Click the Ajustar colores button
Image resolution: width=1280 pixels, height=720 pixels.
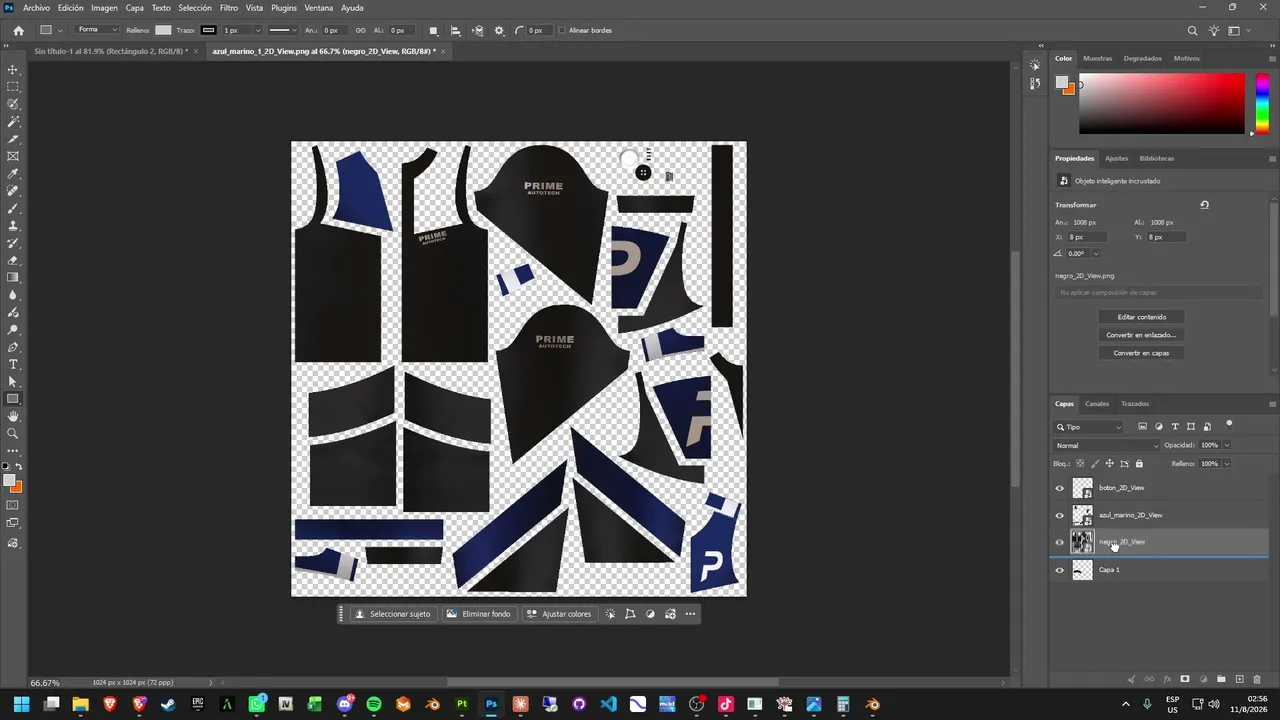click(x=559, y=614)
